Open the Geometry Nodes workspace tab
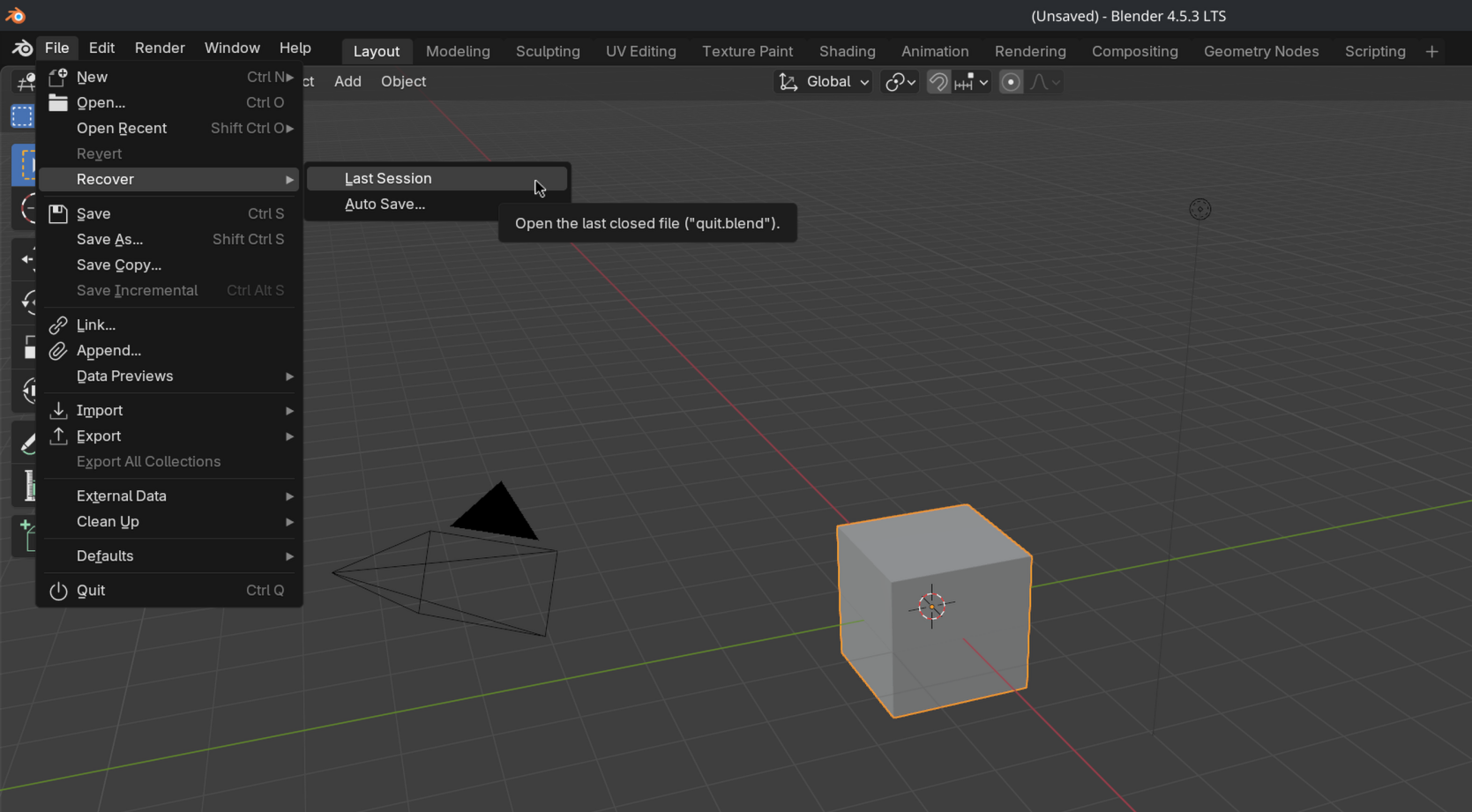Viewport: 1472px width, 812px height. pos(1261,52)
